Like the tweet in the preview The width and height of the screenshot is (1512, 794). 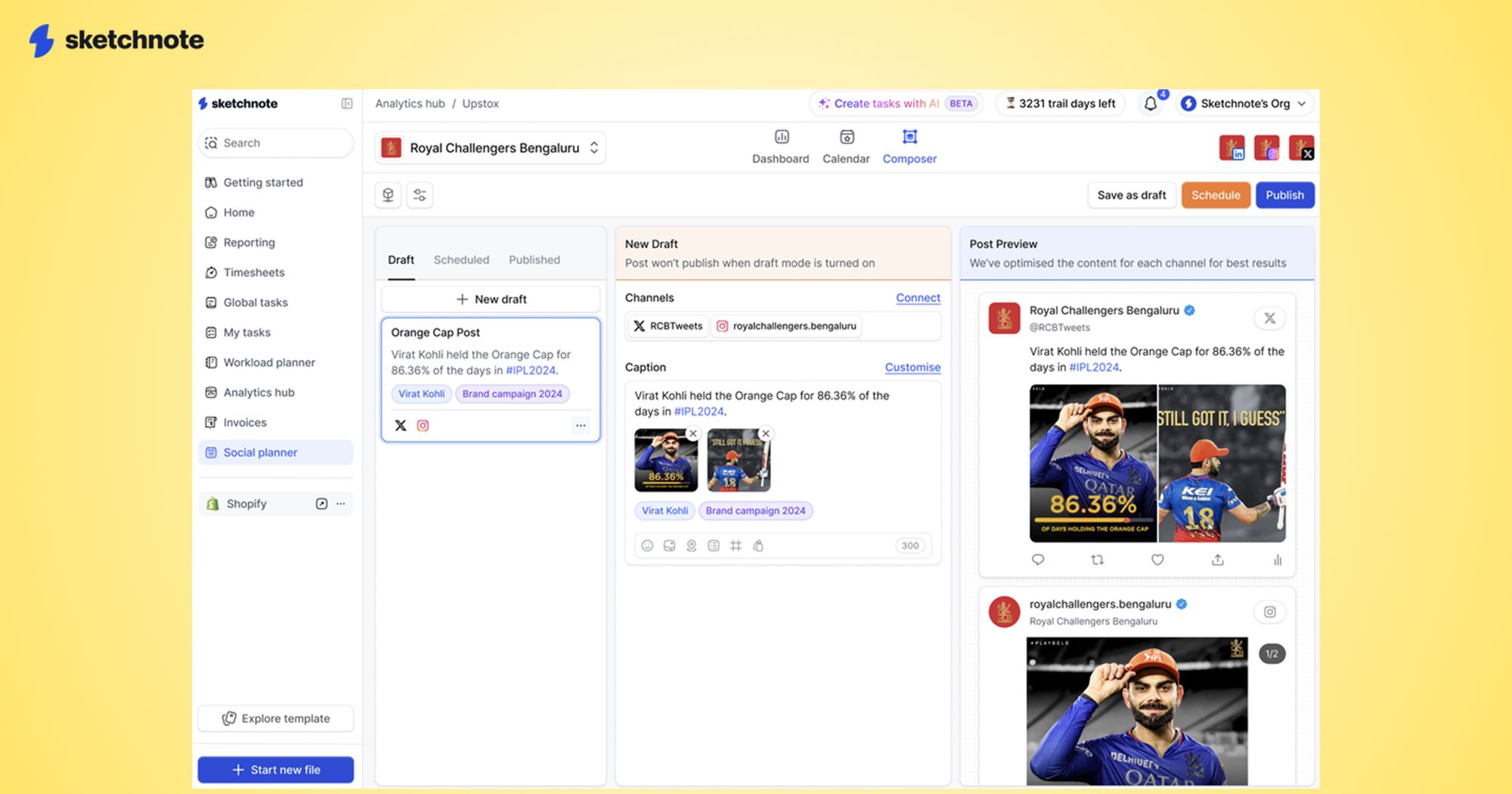tap(1157, 560)
